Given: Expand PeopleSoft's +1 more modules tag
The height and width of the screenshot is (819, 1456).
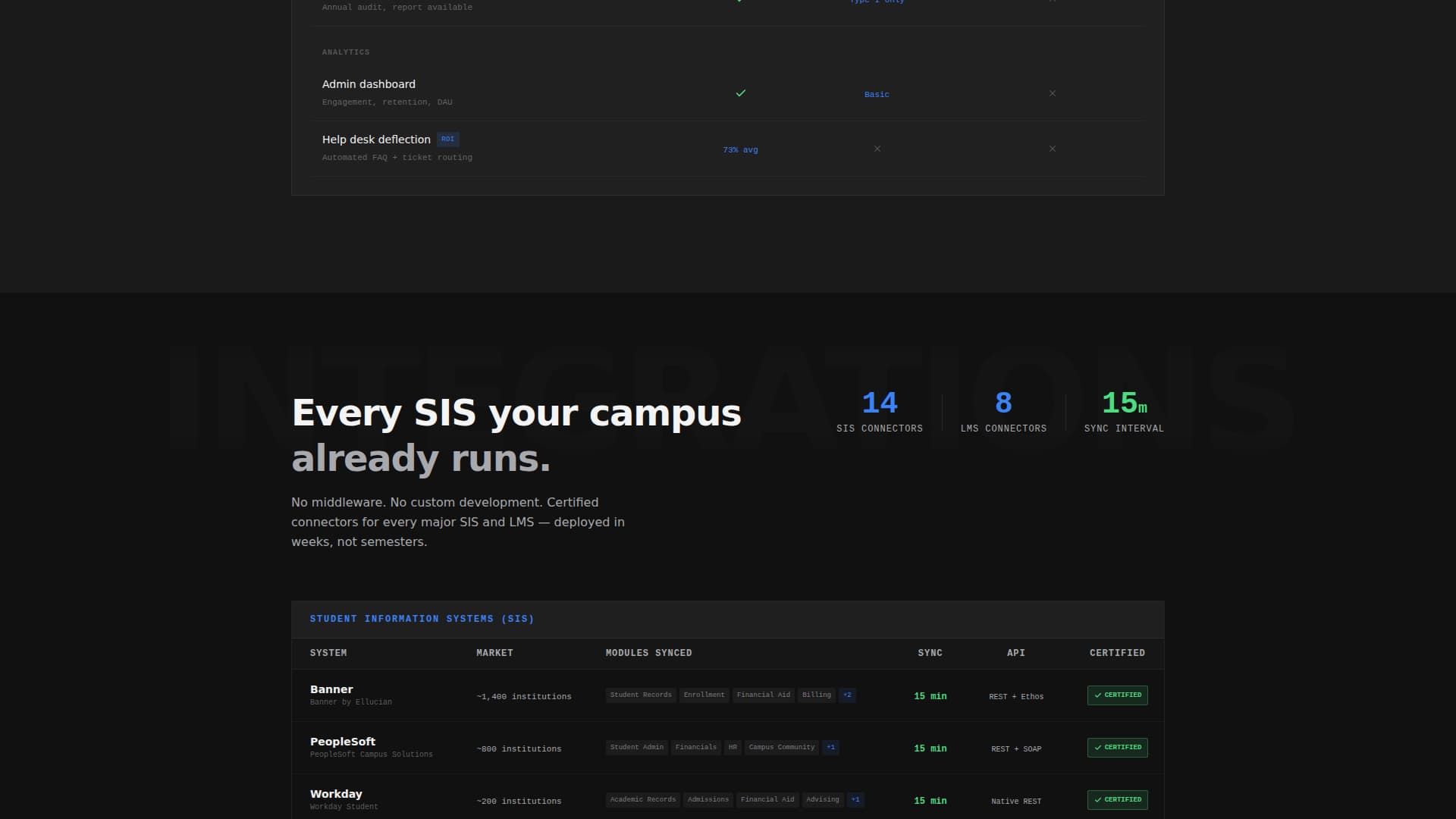Looking at the screenshot, I should tap(830, 748).
